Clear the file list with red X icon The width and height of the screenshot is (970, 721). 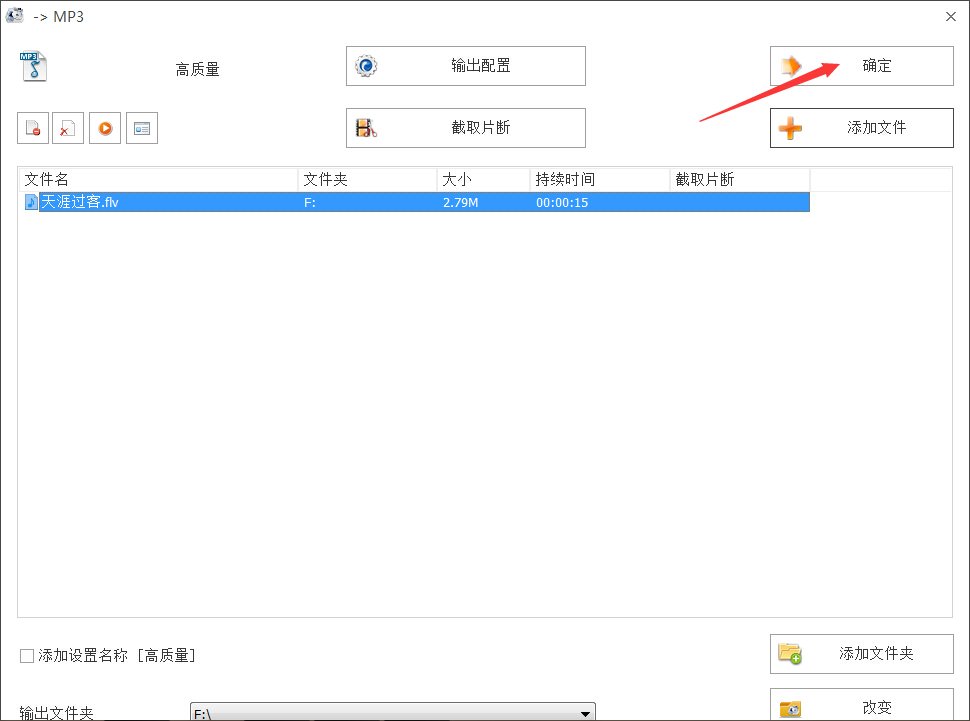point(68,128)
